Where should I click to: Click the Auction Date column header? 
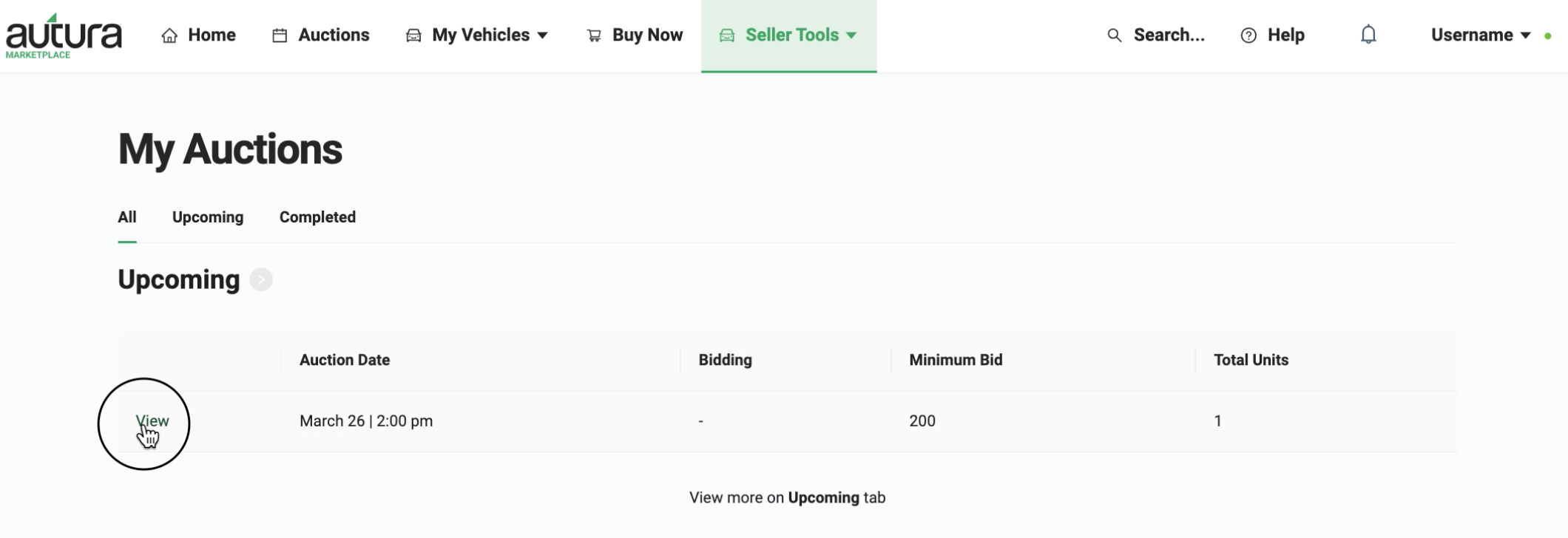click(x=345, y=360)
